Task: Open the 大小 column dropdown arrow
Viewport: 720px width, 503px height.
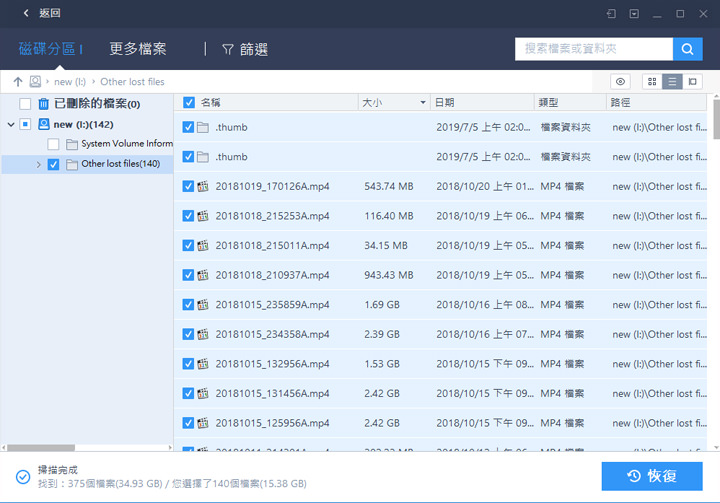Action: click(x=423, y=102)
